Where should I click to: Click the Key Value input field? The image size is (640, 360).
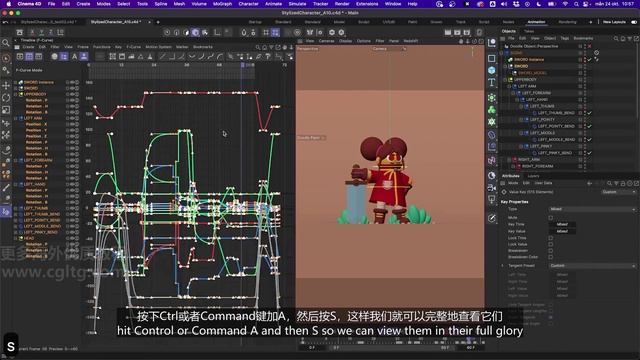pyautogui.click(x=562, y=231)
